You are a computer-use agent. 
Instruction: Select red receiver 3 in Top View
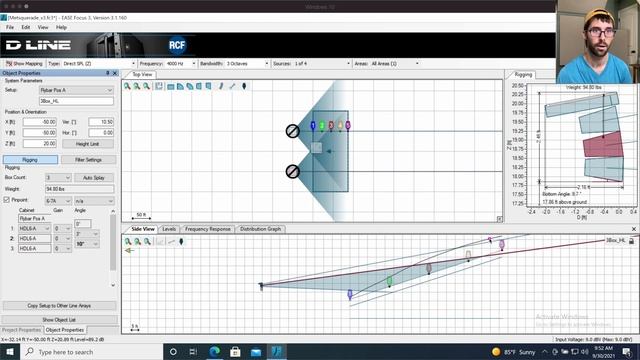(331, 126)
